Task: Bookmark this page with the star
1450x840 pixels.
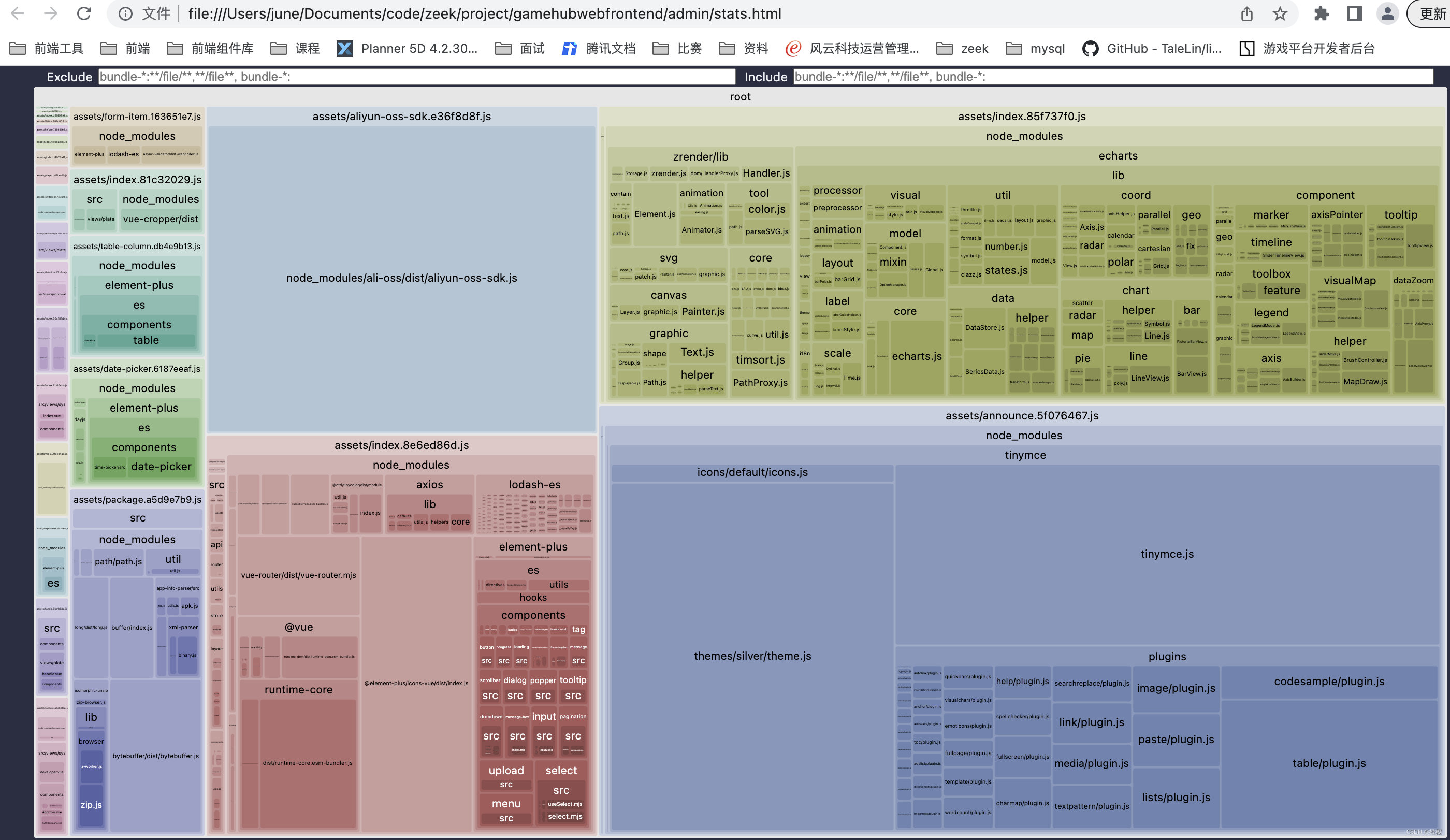Action: [1280, 13]
